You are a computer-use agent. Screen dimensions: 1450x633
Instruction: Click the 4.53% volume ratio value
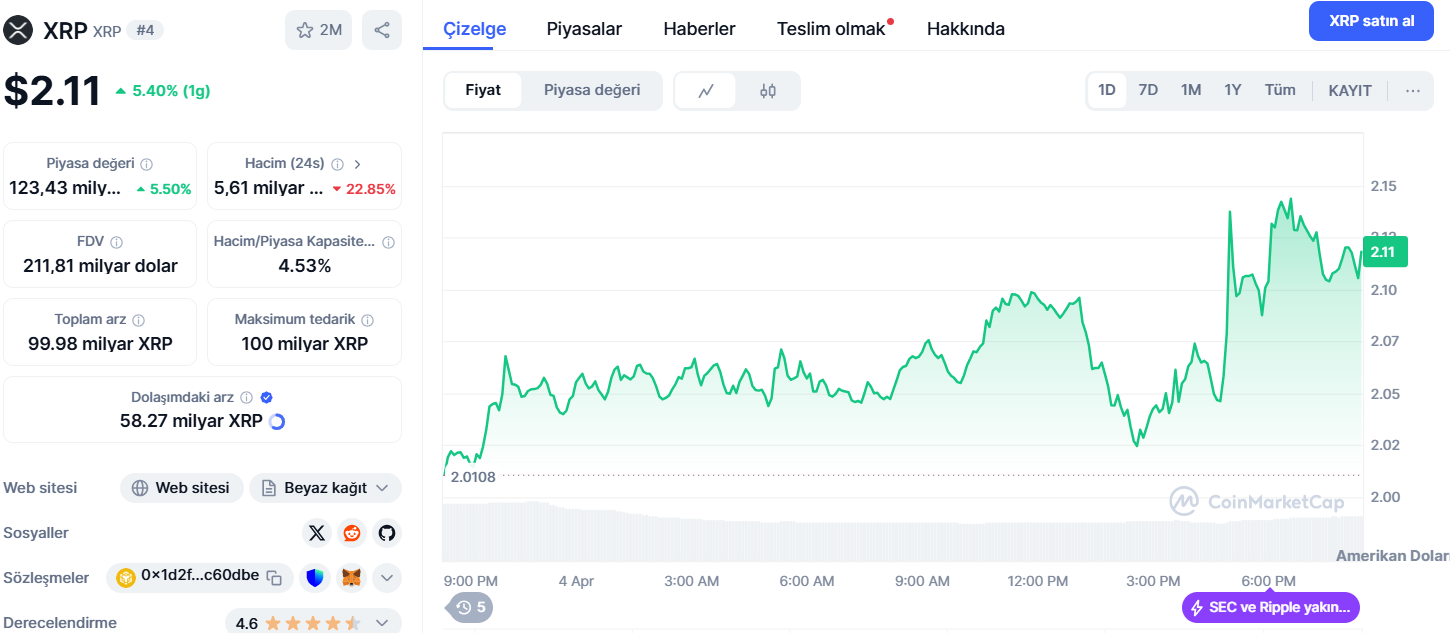pyautogui.click(x=304, y=266)
